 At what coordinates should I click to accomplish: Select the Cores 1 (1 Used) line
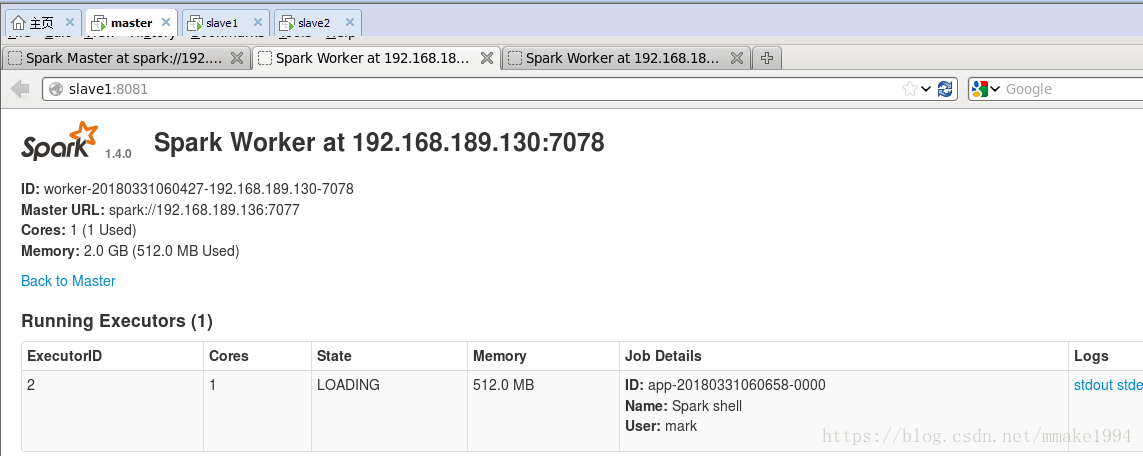click(x=79, y=230)
